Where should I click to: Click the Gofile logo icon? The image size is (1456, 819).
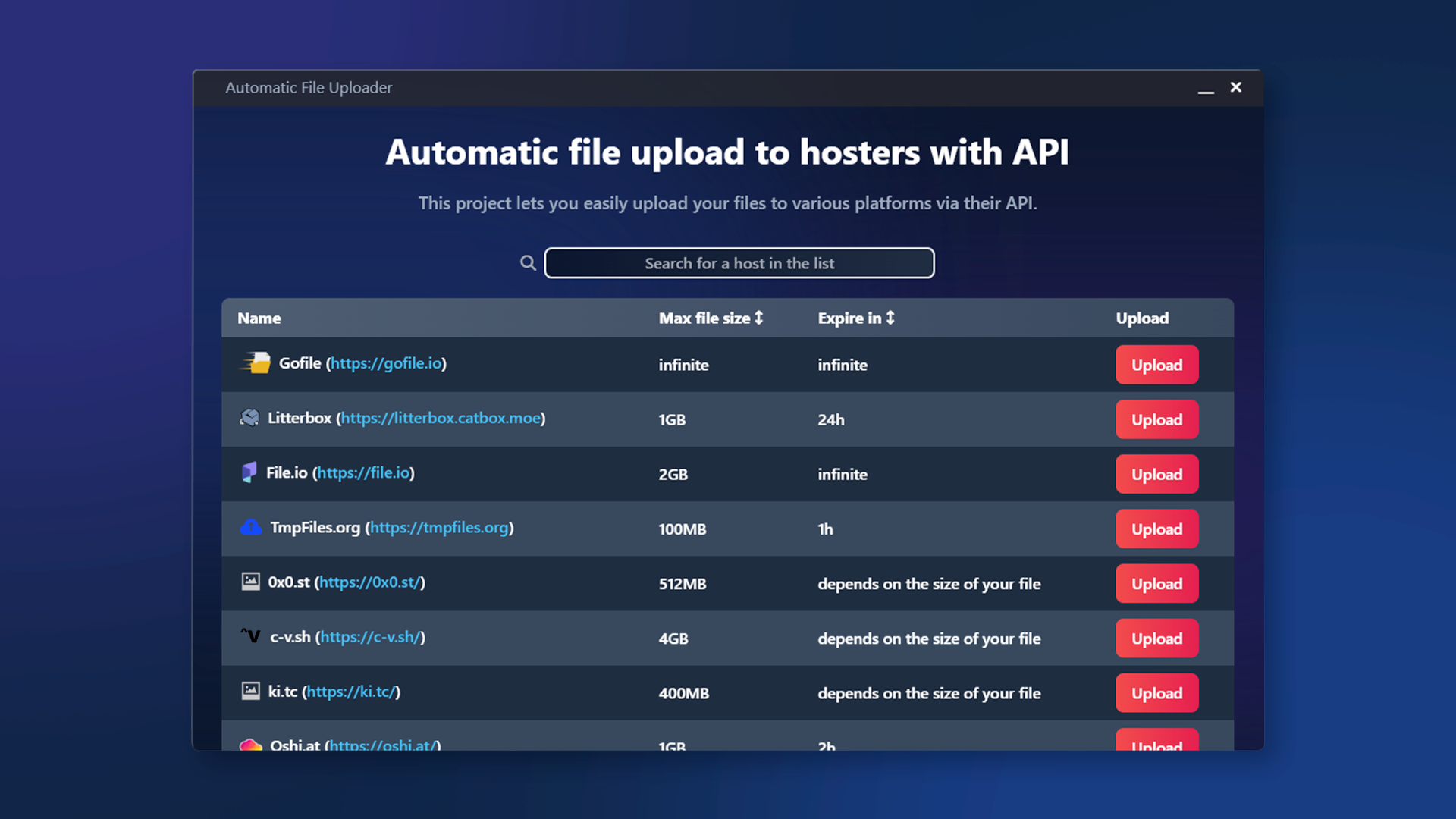click(255, 363)
